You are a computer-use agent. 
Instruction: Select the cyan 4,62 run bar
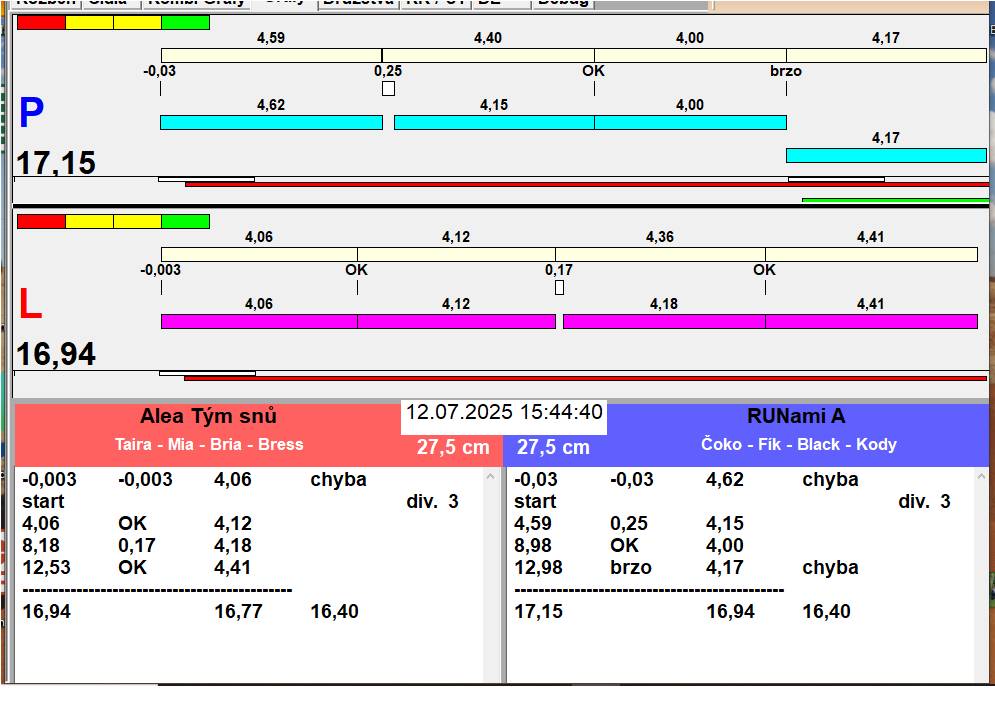pyautogui.click(x=272, y=122)
